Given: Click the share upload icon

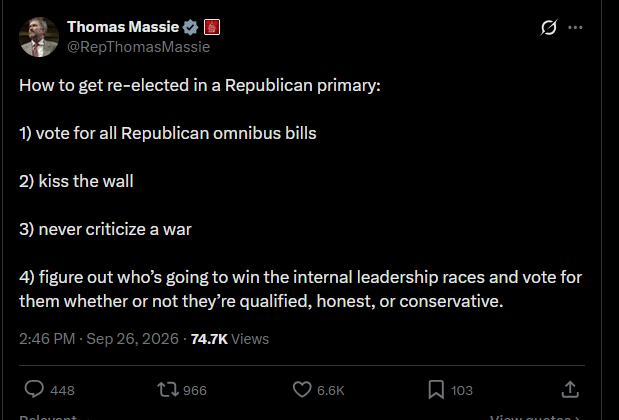Looking at the screenshot, I should (x=570, y=389).
